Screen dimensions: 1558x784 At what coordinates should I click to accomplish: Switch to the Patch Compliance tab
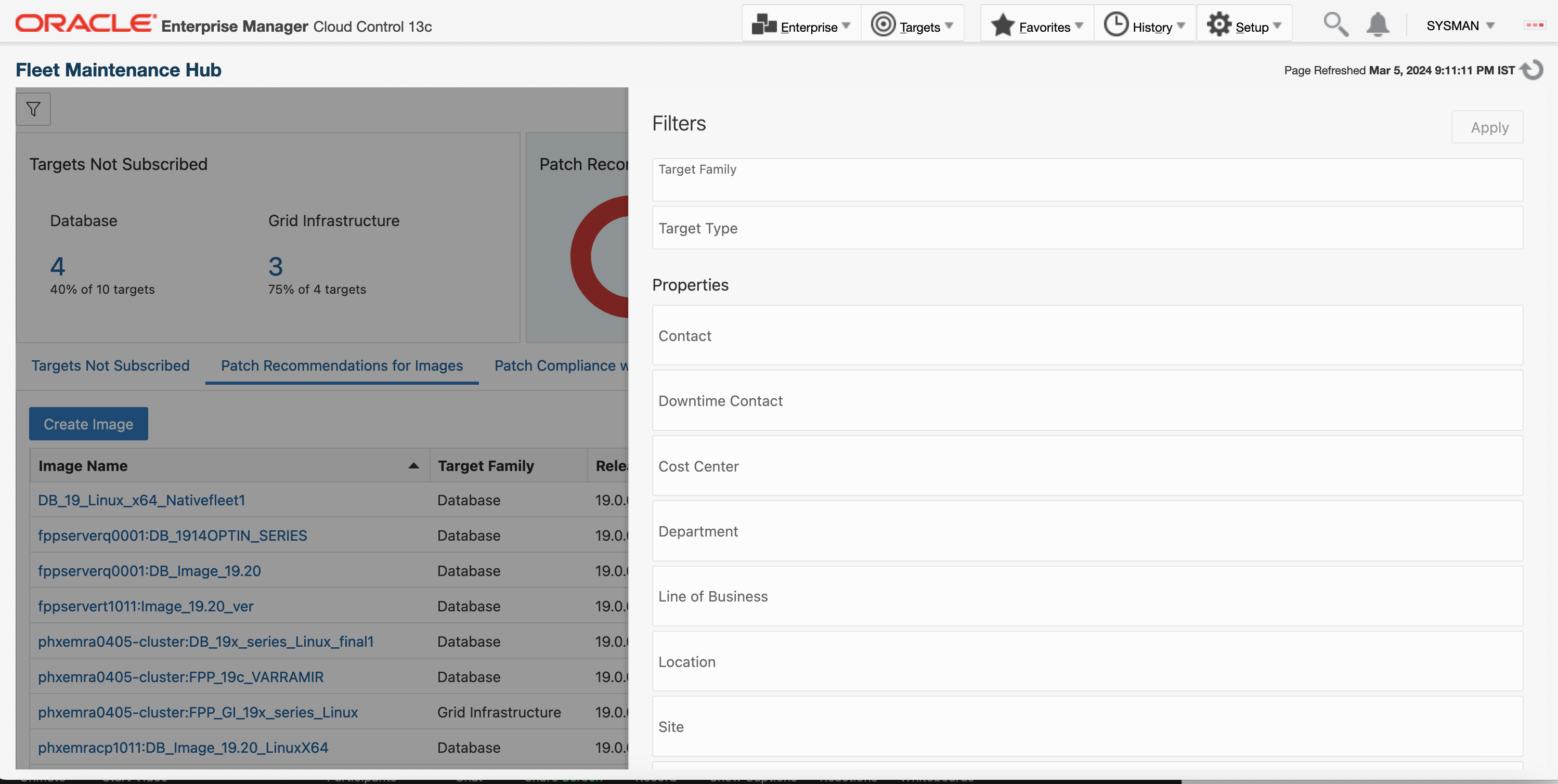coord(561,365)
